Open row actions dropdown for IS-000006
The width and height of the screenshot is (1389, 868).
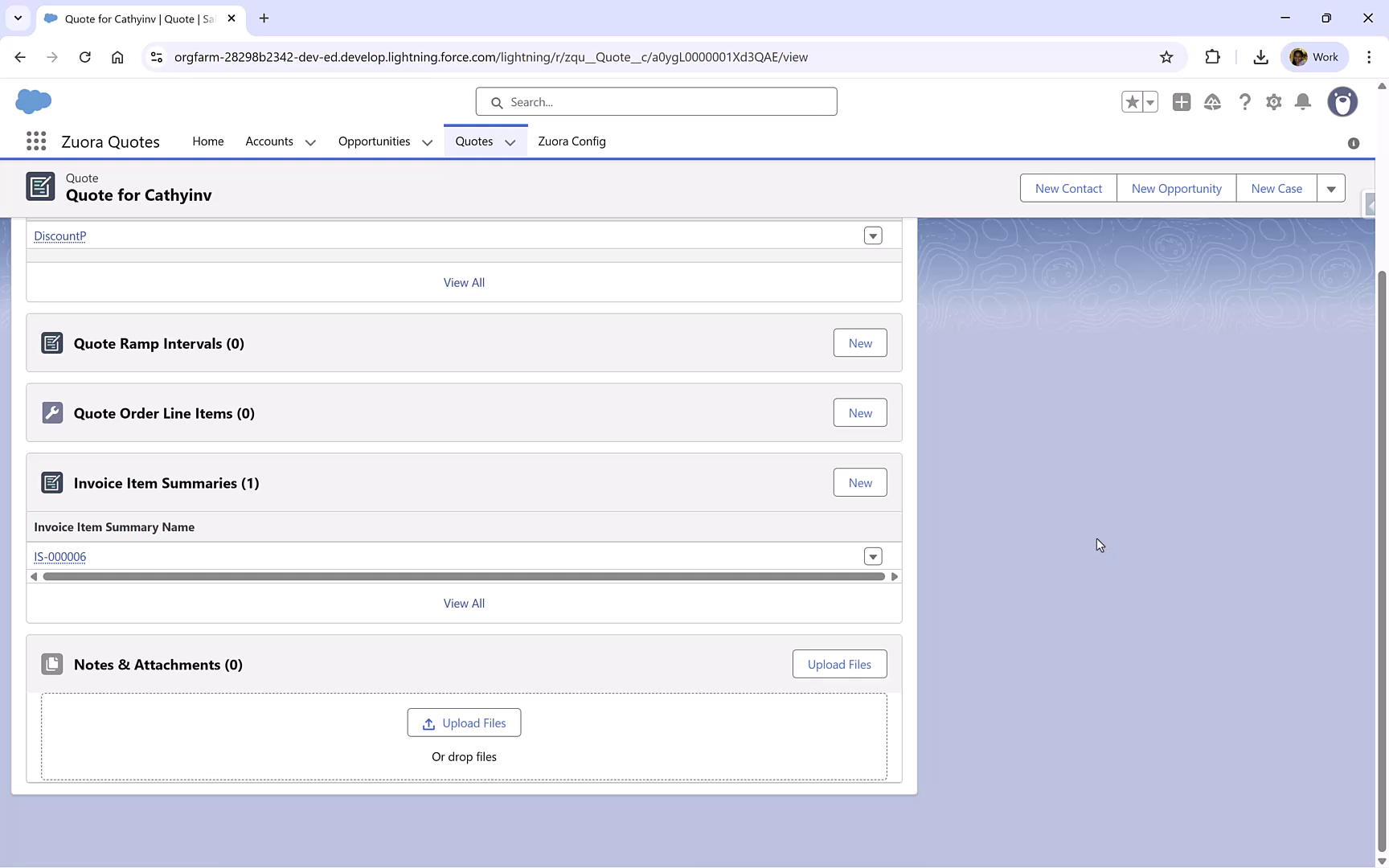coord(873,556)
